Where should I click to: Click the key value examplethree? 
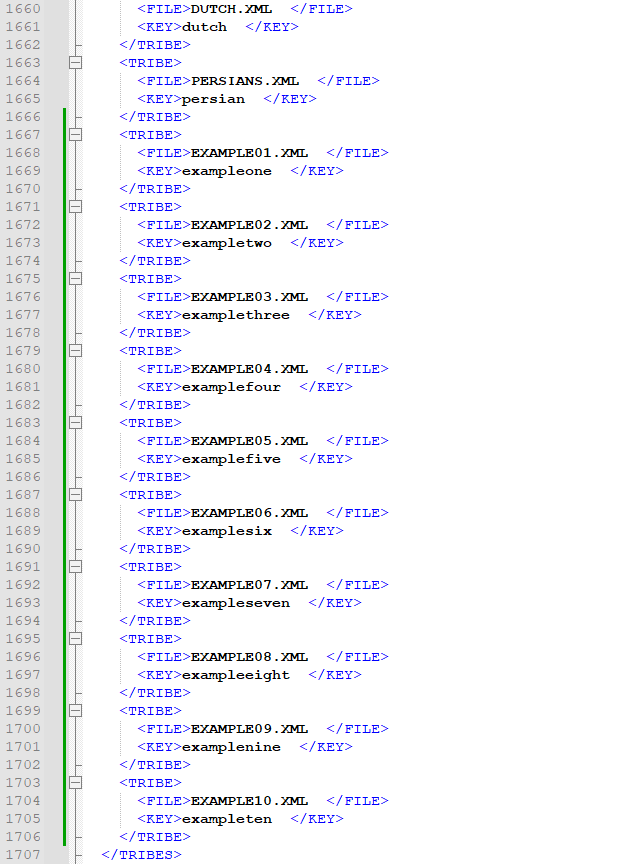click(236, 315)
